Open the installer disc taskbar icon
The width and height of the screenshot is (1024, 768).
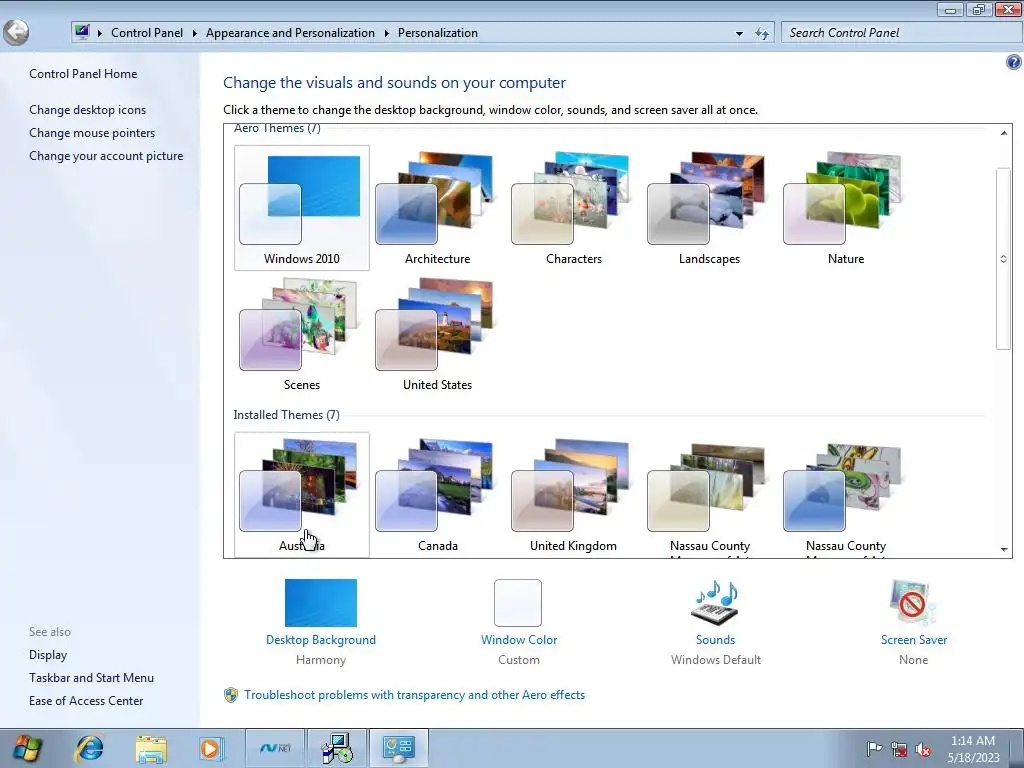coord(337,748)
